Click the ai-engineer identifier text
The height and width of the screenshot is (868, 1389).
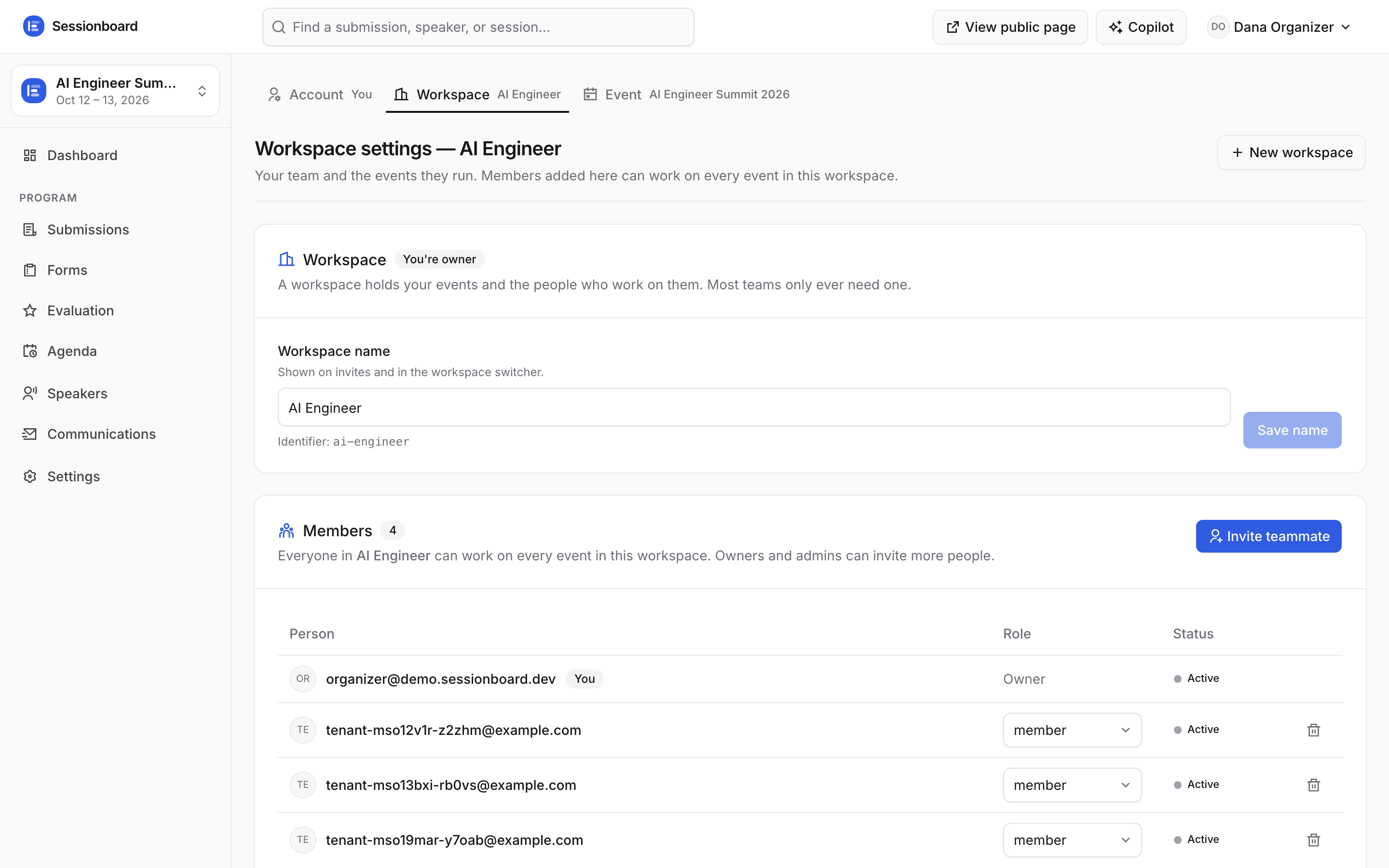coord(371,441)
